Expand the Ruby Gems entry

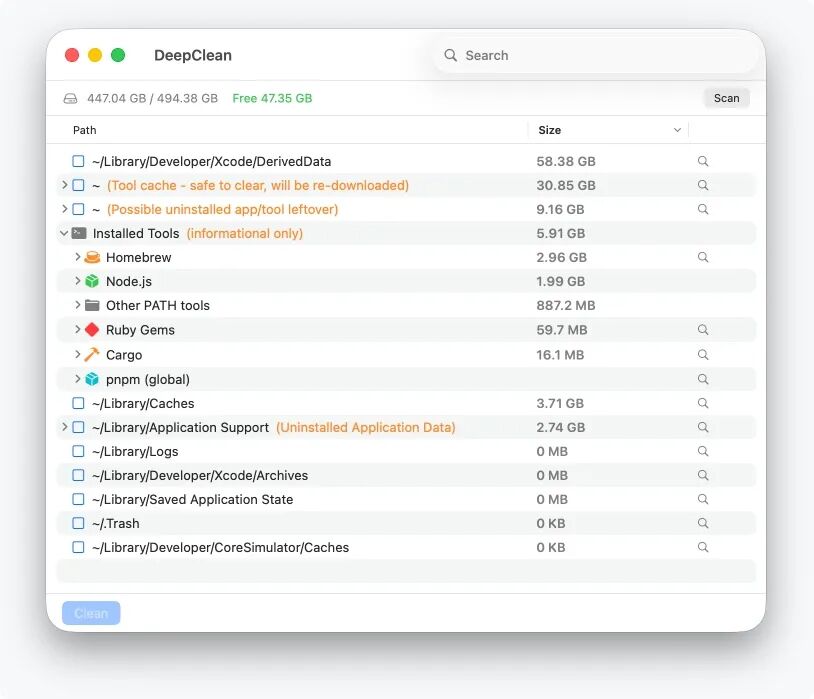pos(78,329)
